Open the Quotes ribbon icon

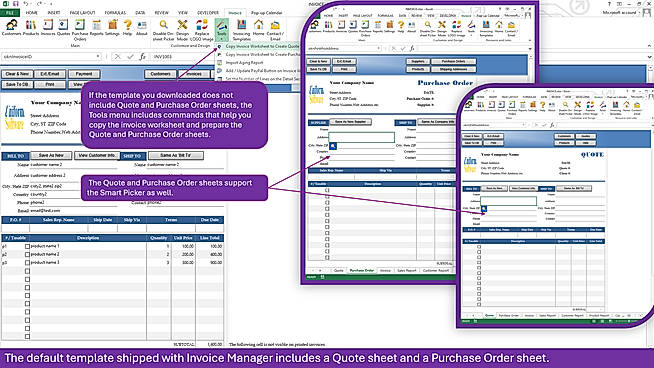coord(63,28)
